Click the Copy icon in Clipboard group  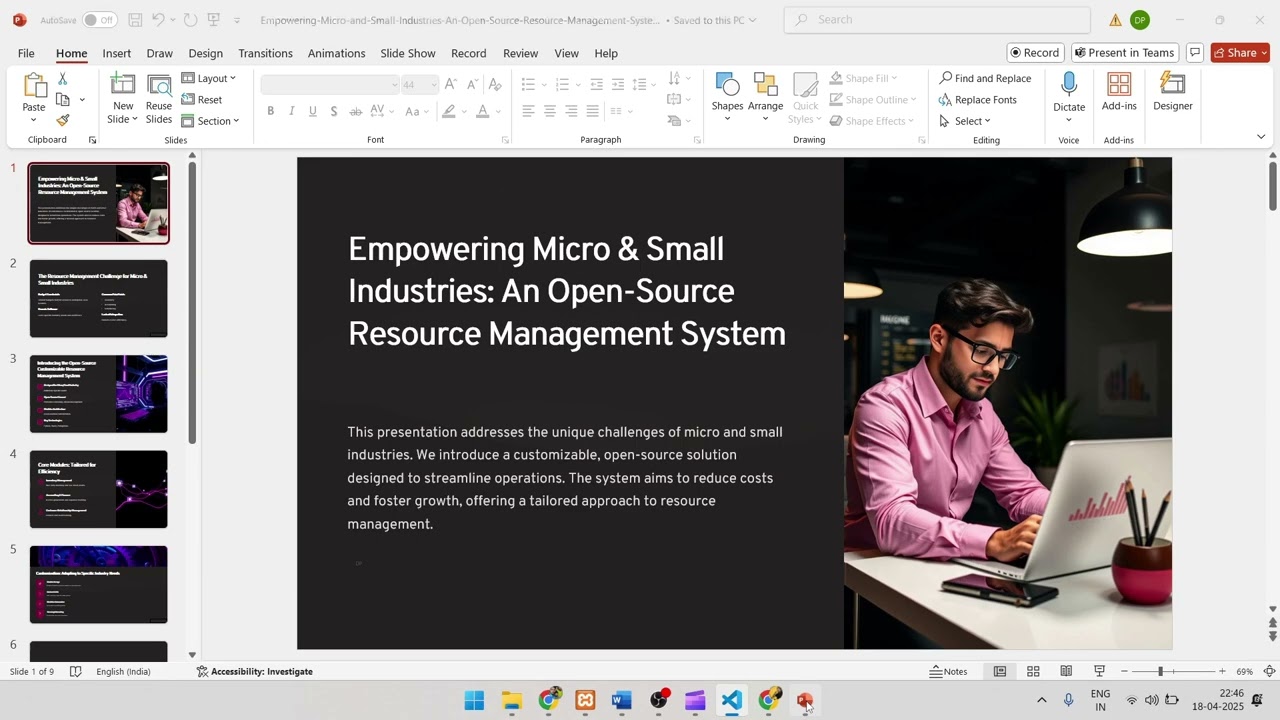pyautogui.click(x=63, y=100)
